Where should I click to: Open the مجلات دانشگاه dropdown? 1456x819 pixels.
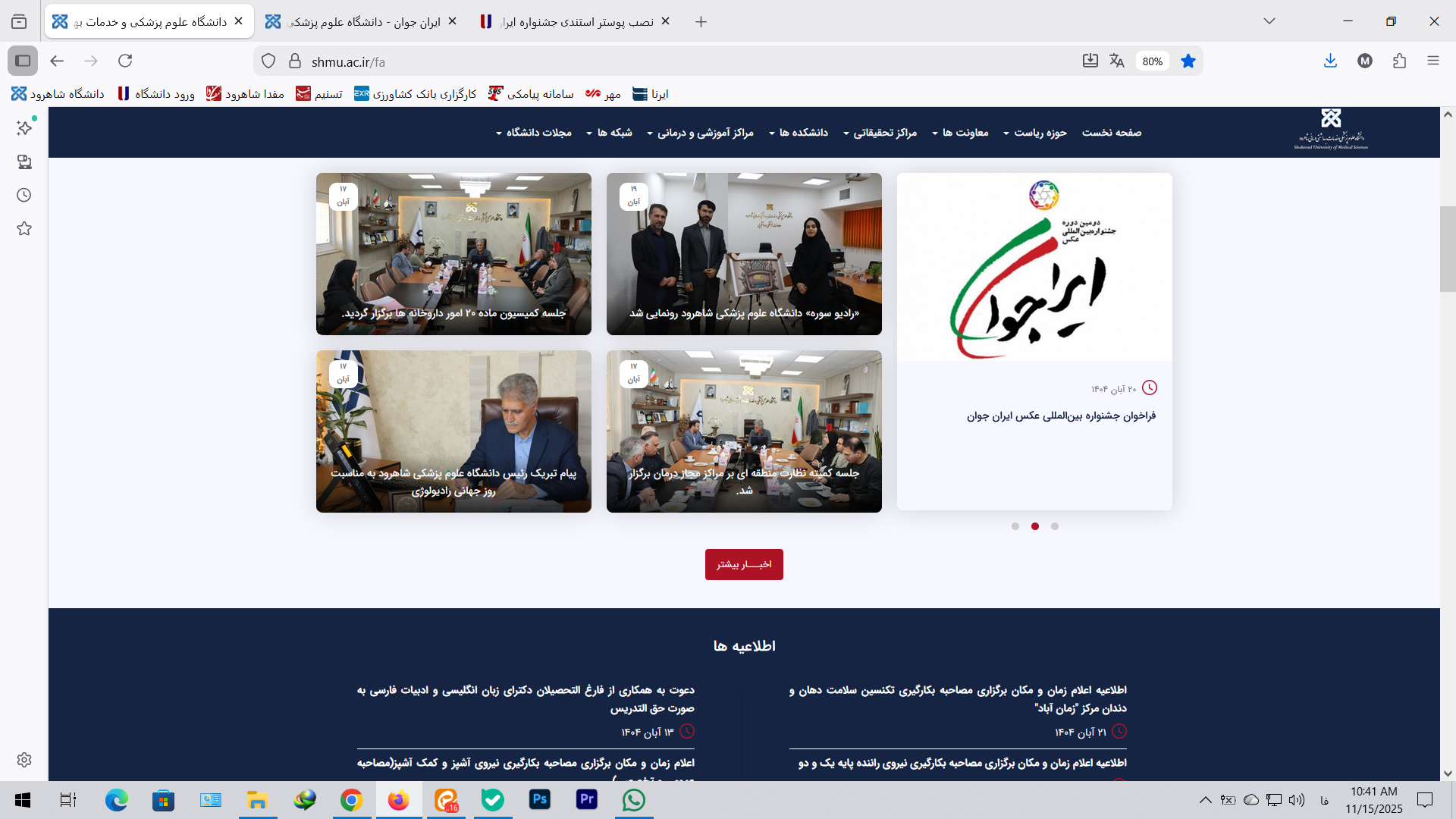(534, 133)
